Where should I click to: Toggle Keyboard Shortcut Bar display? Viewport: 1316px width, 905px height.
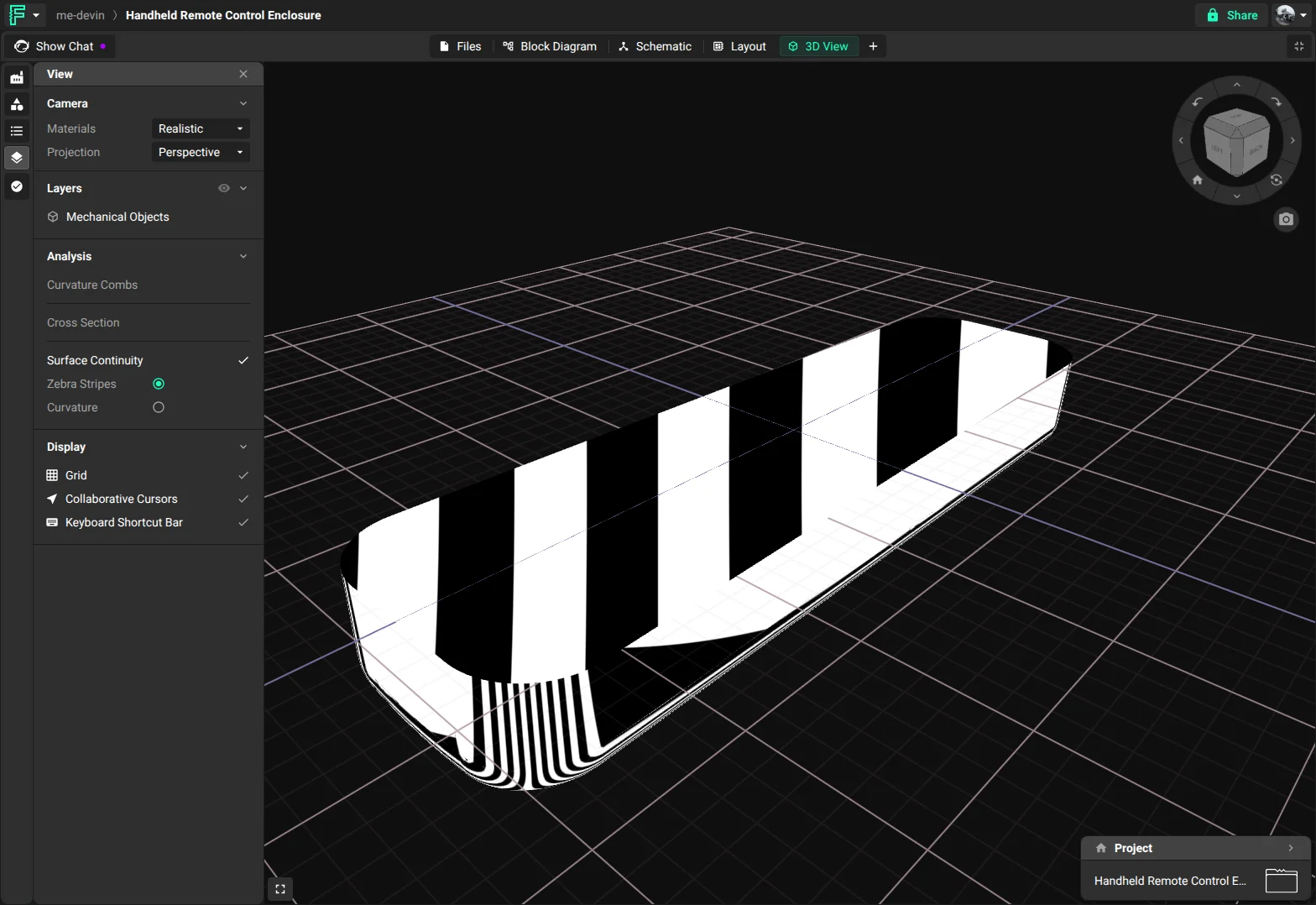[x=243, y=522]
